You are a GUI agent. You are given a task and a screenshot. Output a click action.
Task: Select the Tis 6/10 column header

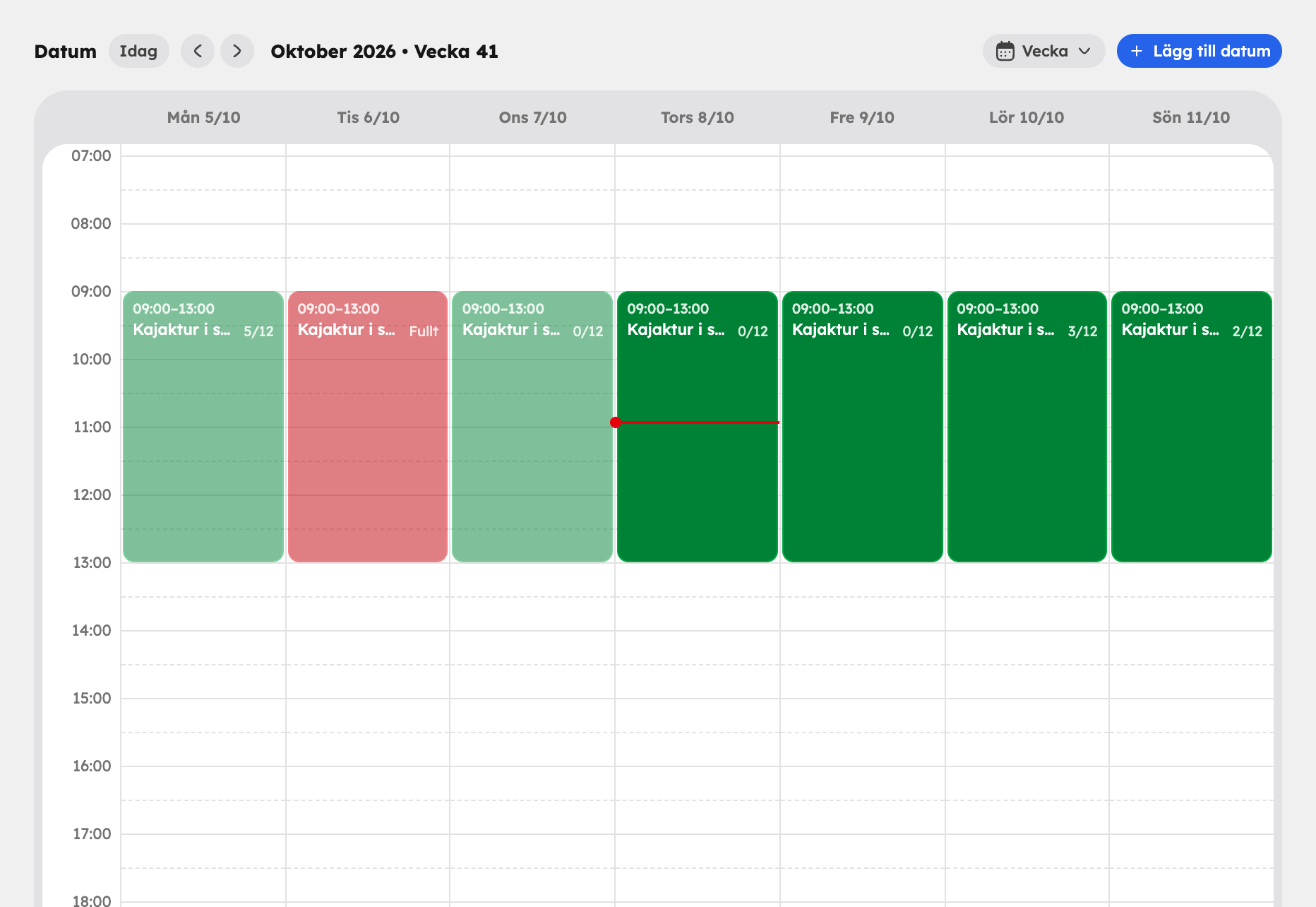pos(368,117)
